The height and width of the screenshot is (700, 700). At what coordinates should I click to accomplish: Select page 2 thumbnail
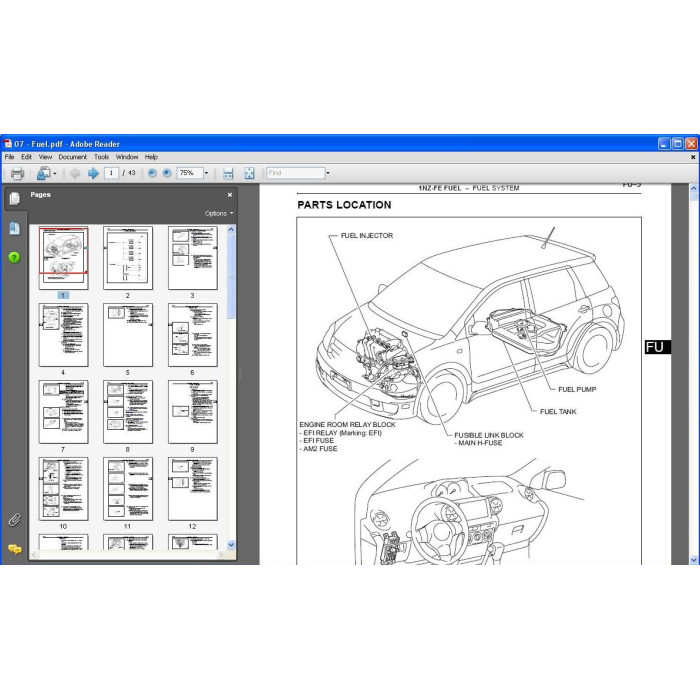click(128, 258)
